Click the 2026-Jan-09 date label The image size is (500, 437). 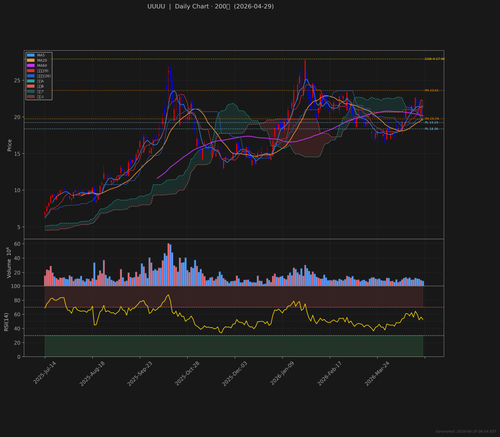282,373
